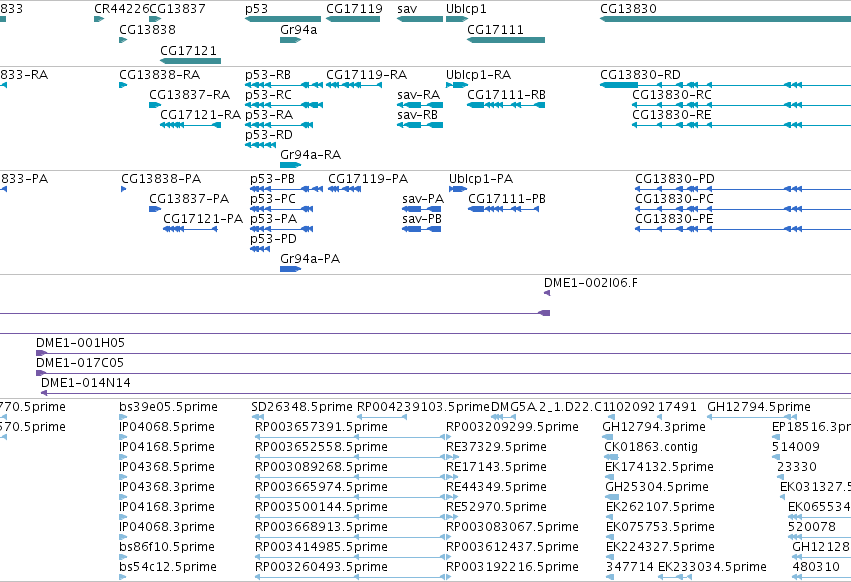Open the CG17111 gene label
Screen dimensions: 851x582
[x=495, y=30]
